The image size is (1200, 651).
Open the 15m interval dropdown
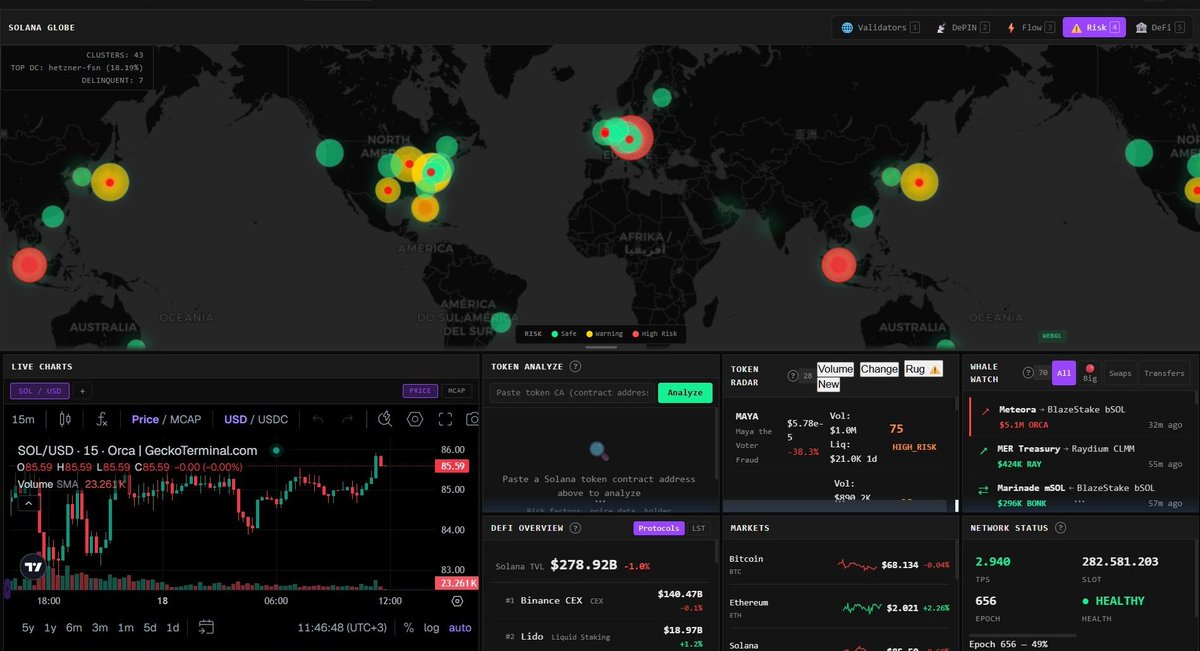tap(24, 420)
